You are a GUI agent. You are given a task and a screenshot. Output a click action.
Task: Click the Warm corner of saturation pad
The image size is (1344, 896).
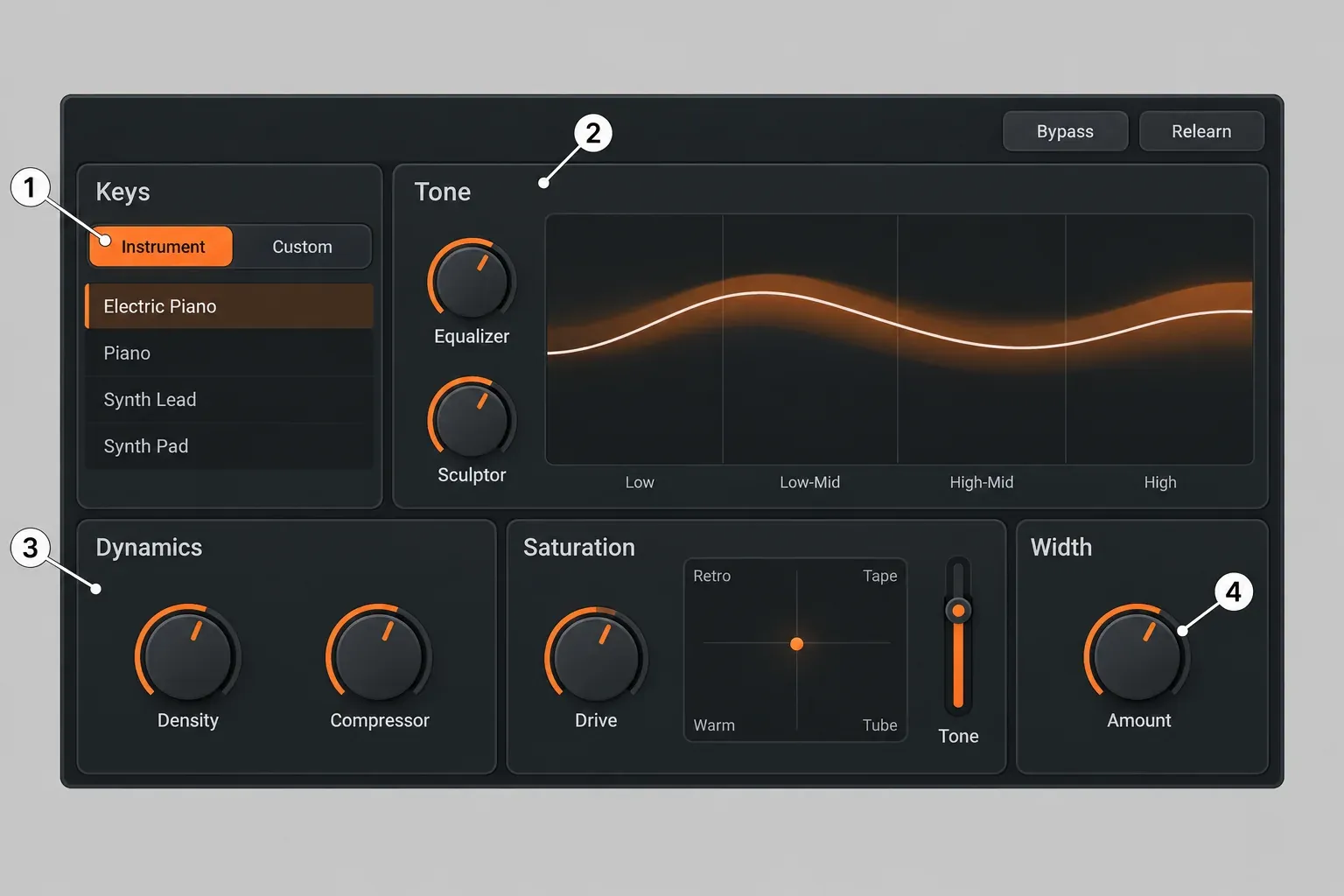pos(714,725)
